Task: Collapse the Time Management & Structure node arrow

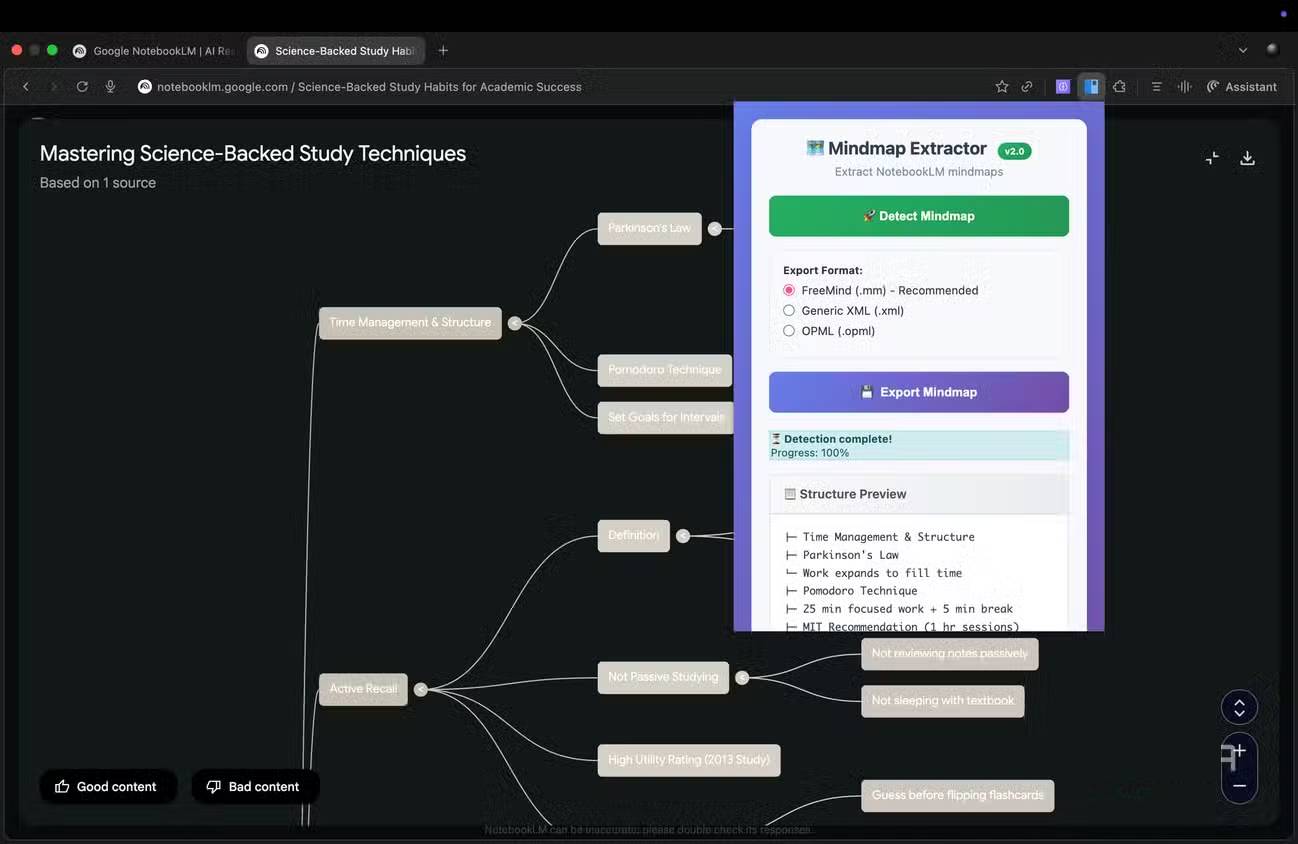Action: [x=514, y=323]
